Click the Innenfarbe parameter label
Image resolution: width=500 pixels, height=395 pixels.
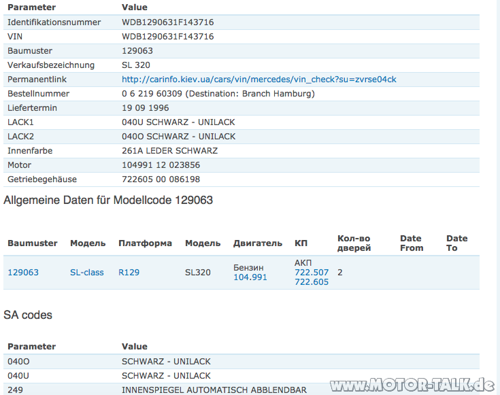point(30,151)
